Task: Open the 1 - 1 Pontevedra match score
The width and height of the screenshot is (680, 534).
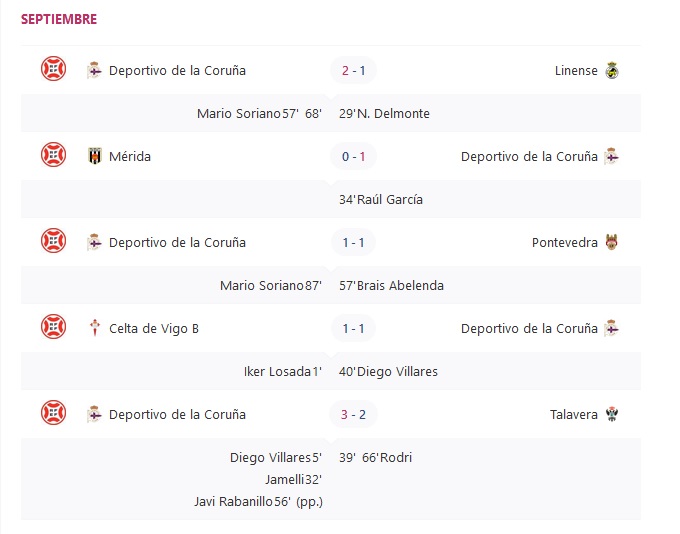Action: tap(354, 243)
